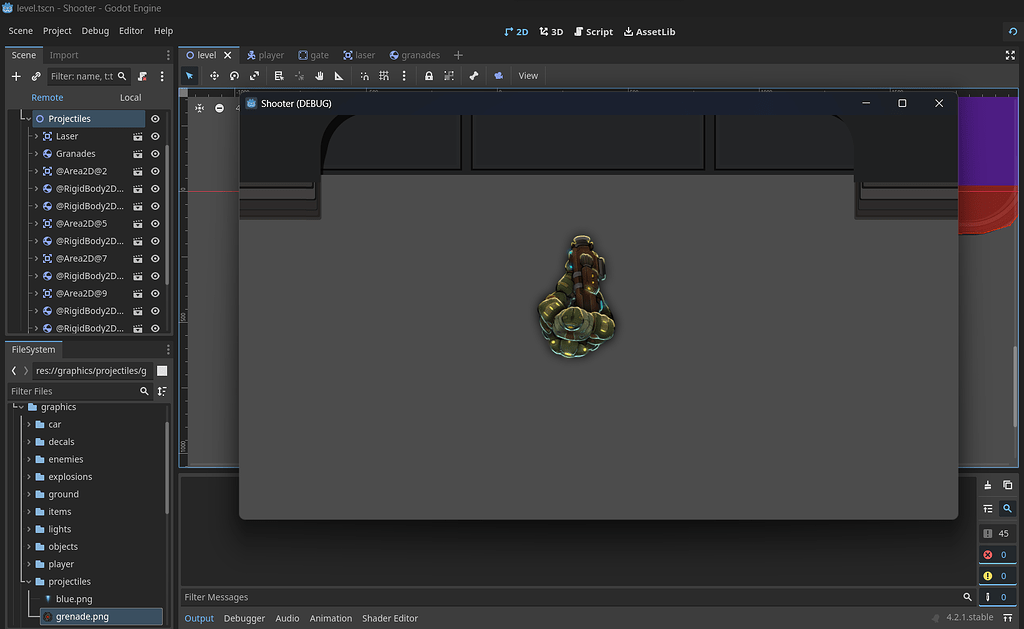Open the AssetLib workspace
This screenshot has width=1024, height=629.
pos(649,31)
